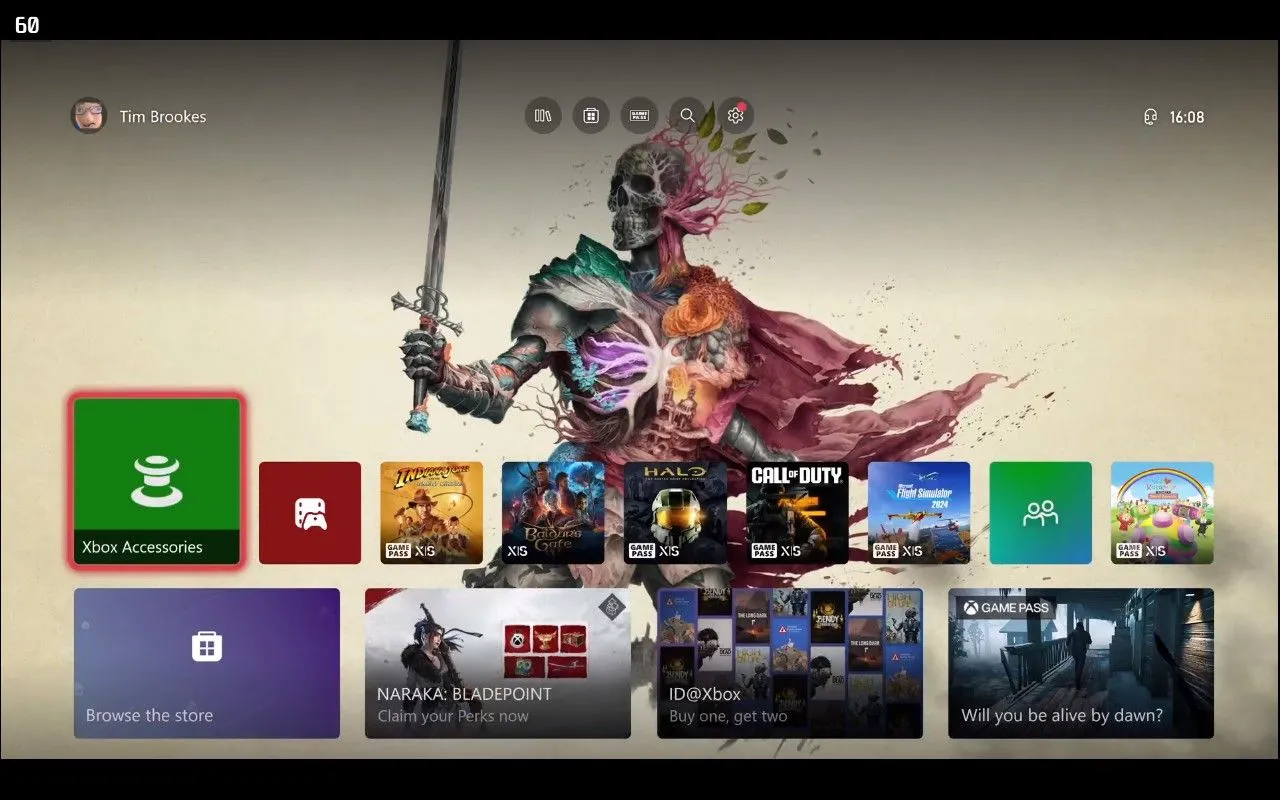Image resolution: width=1280 pixels, height=800 pixels.
Task: Open the ID@Xbox Buy one, get two promotion
Action: pyautogui.click(x=790, y=663)
